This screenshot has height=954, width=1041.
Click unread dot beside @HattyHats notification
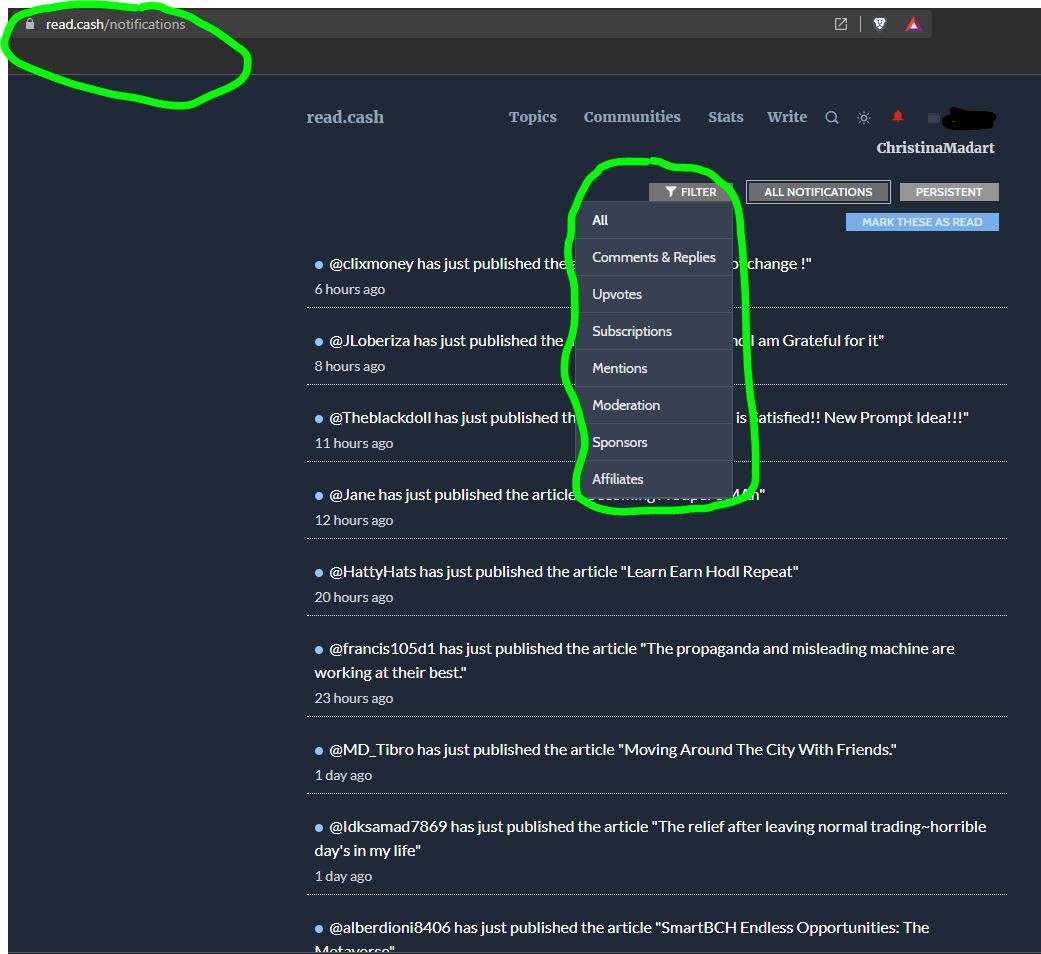[x=319, y=573]
